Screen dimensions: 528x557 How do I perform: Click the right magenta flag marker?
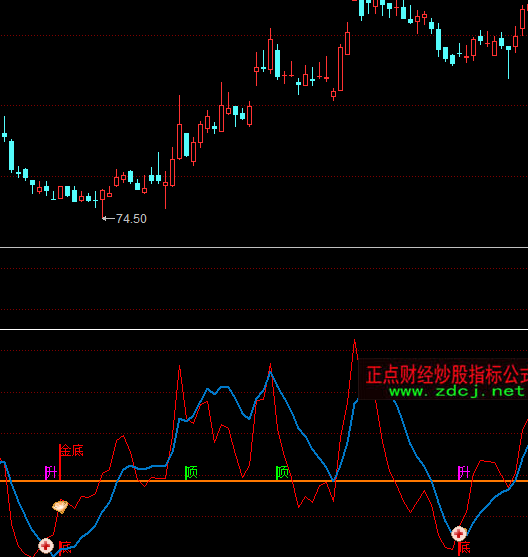point(464,472)
